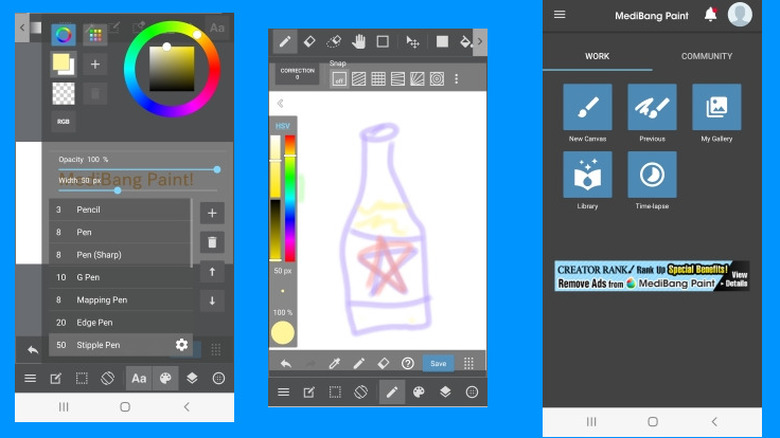
Task: Open the layers panel in canvas bottom bar
Action: 445,392
